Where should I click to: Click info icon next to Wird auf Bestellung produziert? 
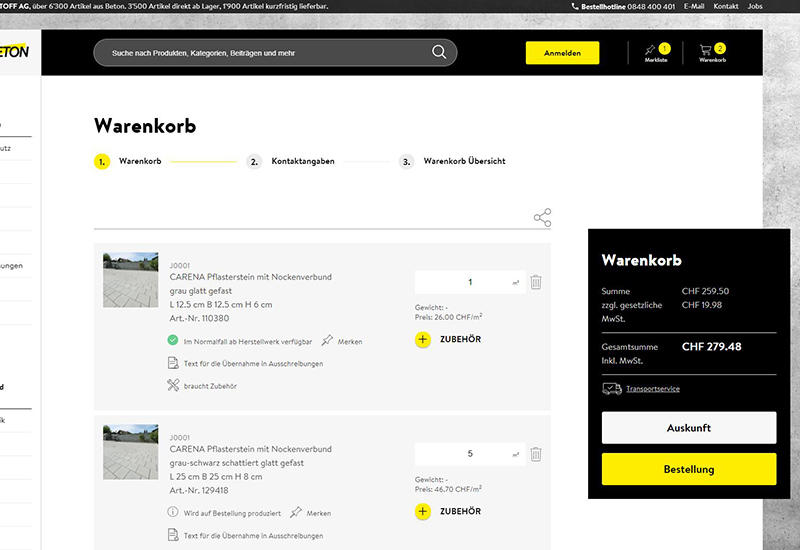pyautogui.click(x=173, y=512)
